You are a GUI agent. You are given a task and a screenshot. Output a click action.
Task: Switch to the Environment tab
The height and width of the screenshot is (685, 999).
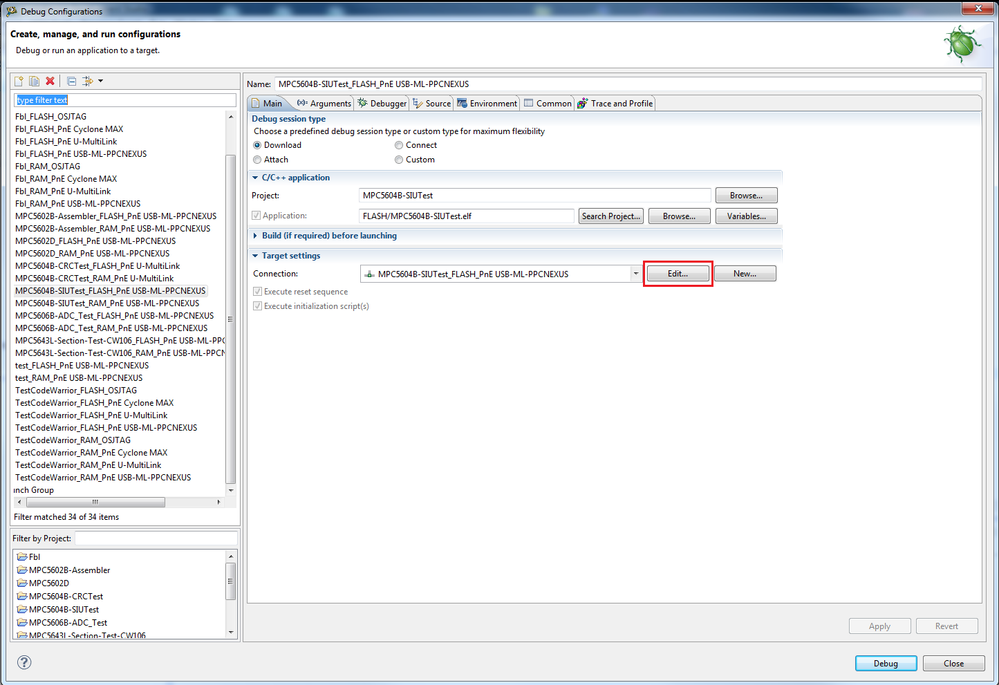pos(487,103)
